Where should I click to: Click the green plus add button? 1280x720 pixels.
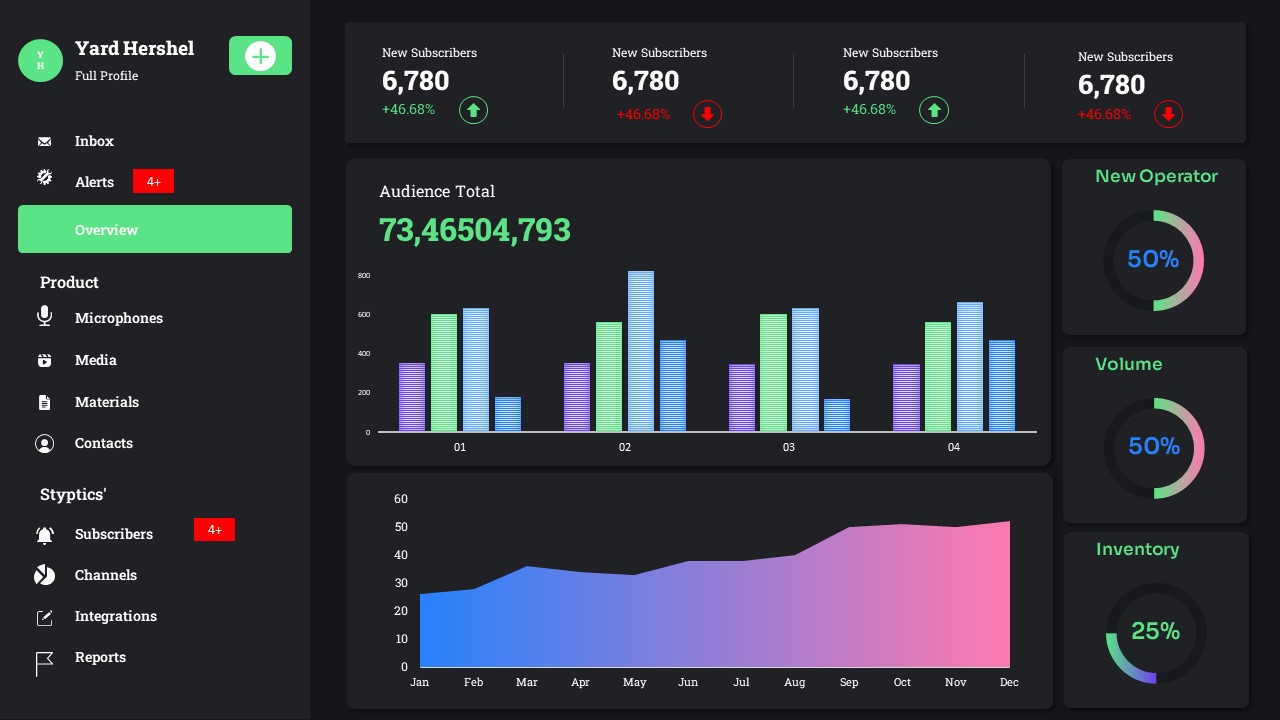[x=260, y=56]
